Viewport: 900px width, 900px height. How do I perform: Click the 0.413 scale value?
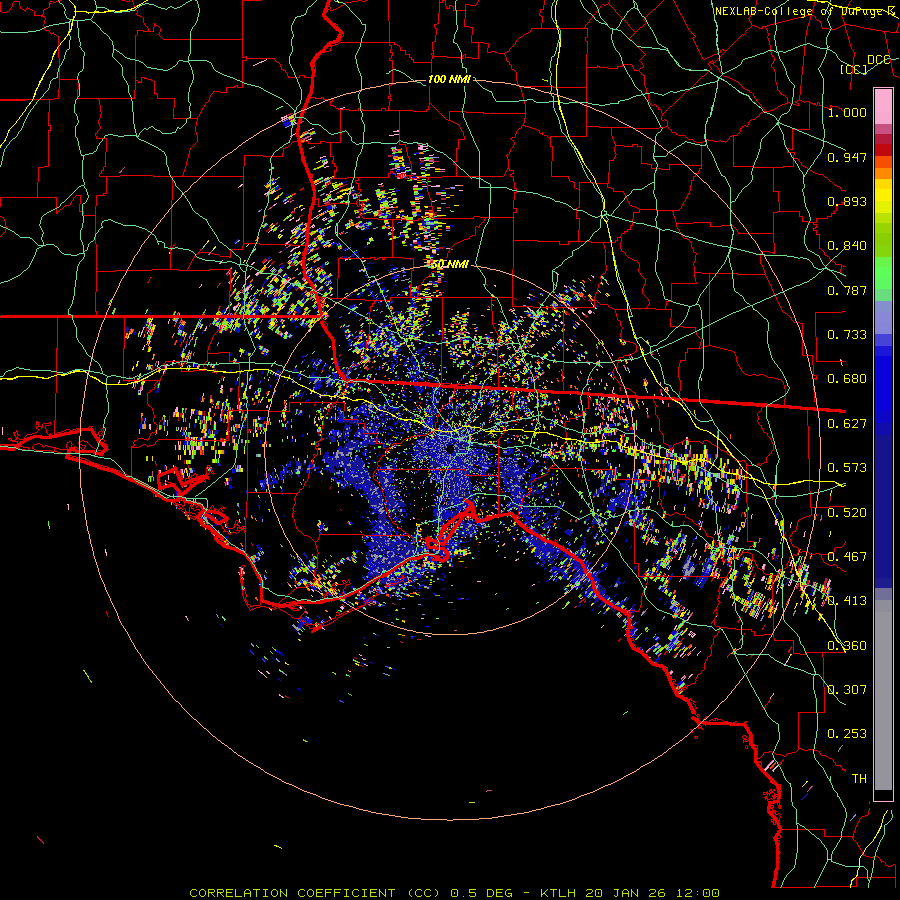(x=847, y=601)
